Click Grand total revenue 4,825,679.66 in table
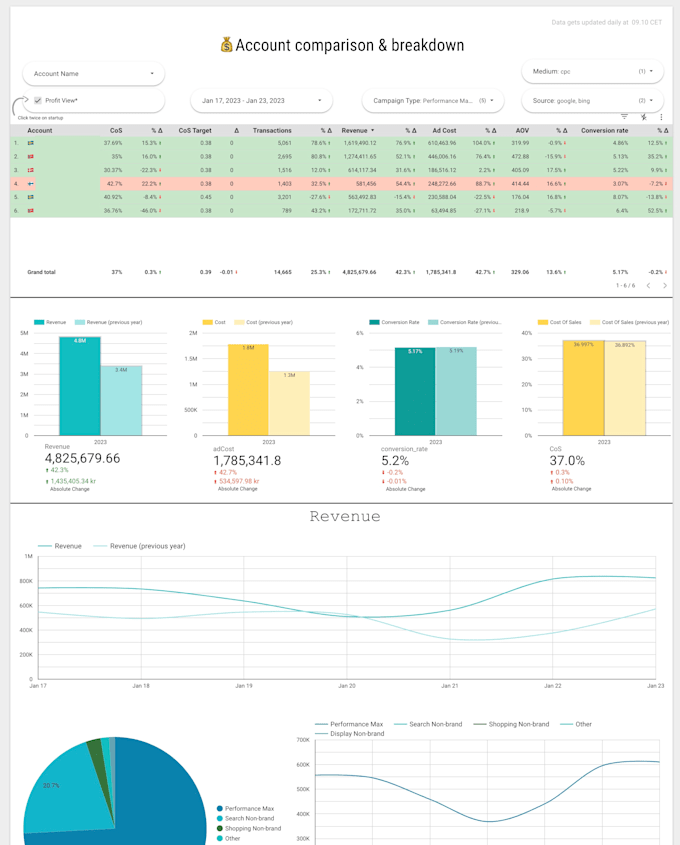680x845 pixels. 359,272
